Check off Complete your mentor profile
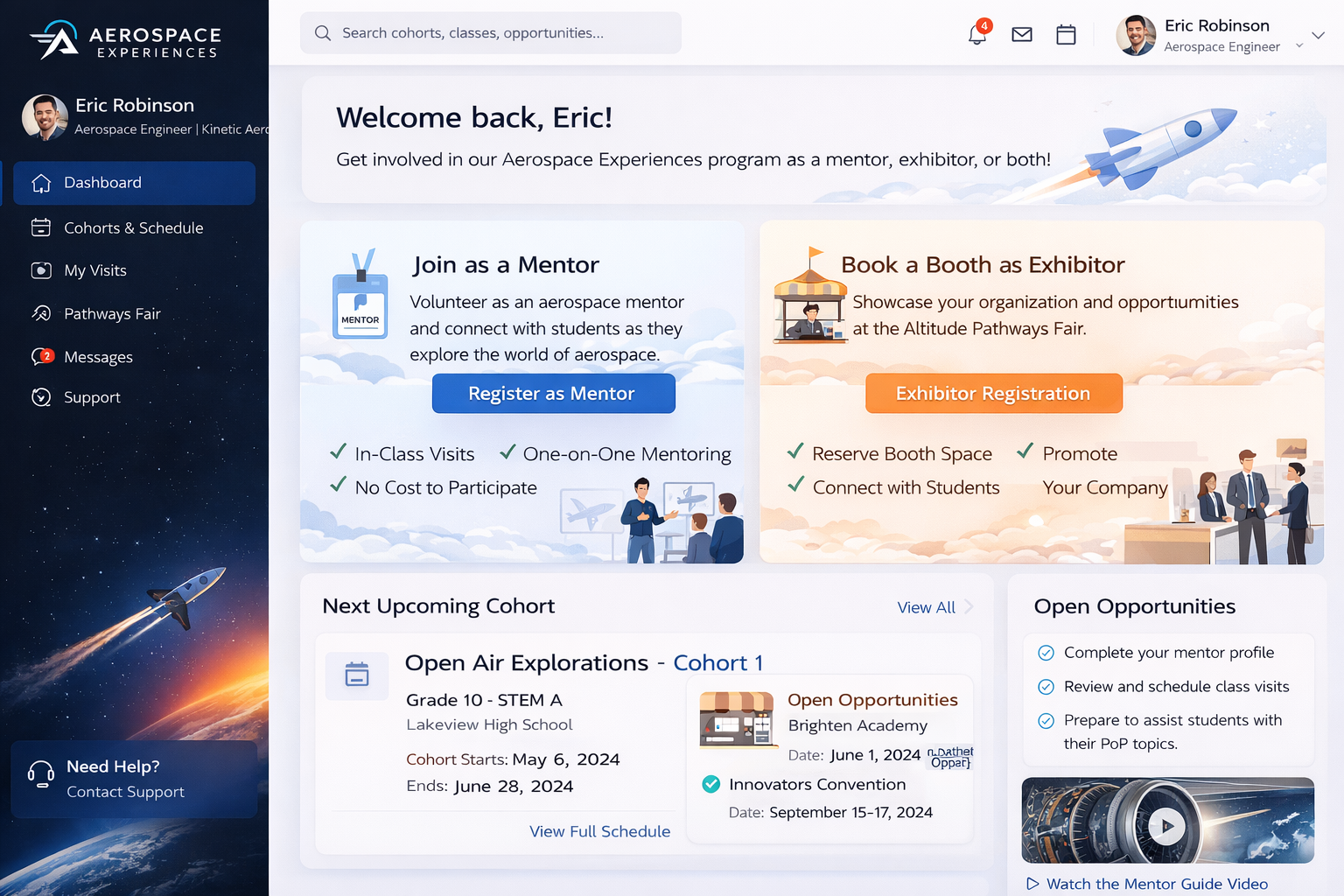Viewport: 1344px width, 896px height. (1046, 653)
